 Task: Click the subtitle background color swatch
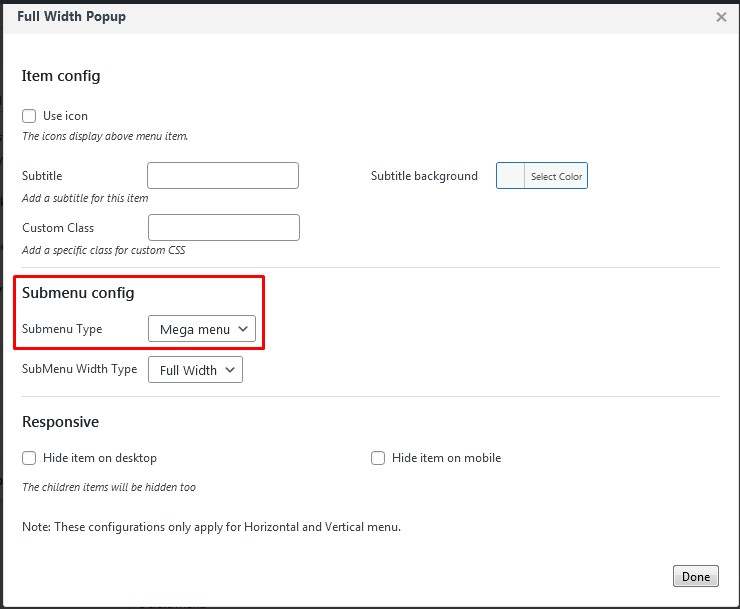click(511, 177)
